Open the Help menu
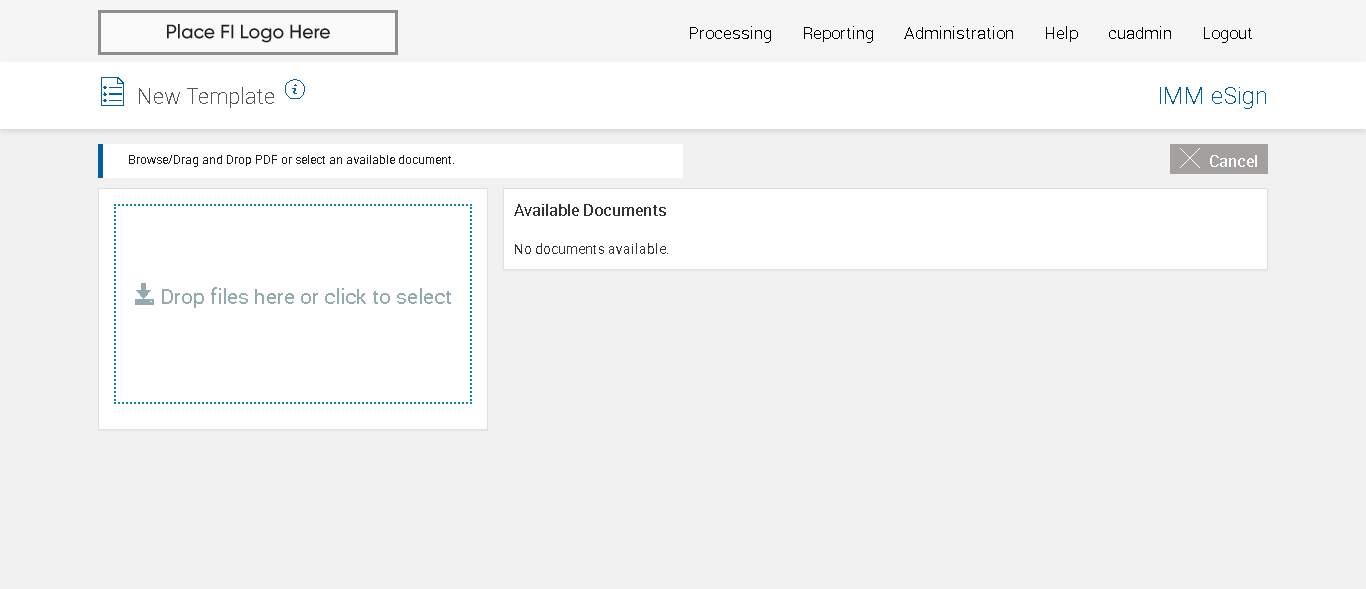The height and width of the screenshot is (589, 1366). click(x=1061, y=33)
